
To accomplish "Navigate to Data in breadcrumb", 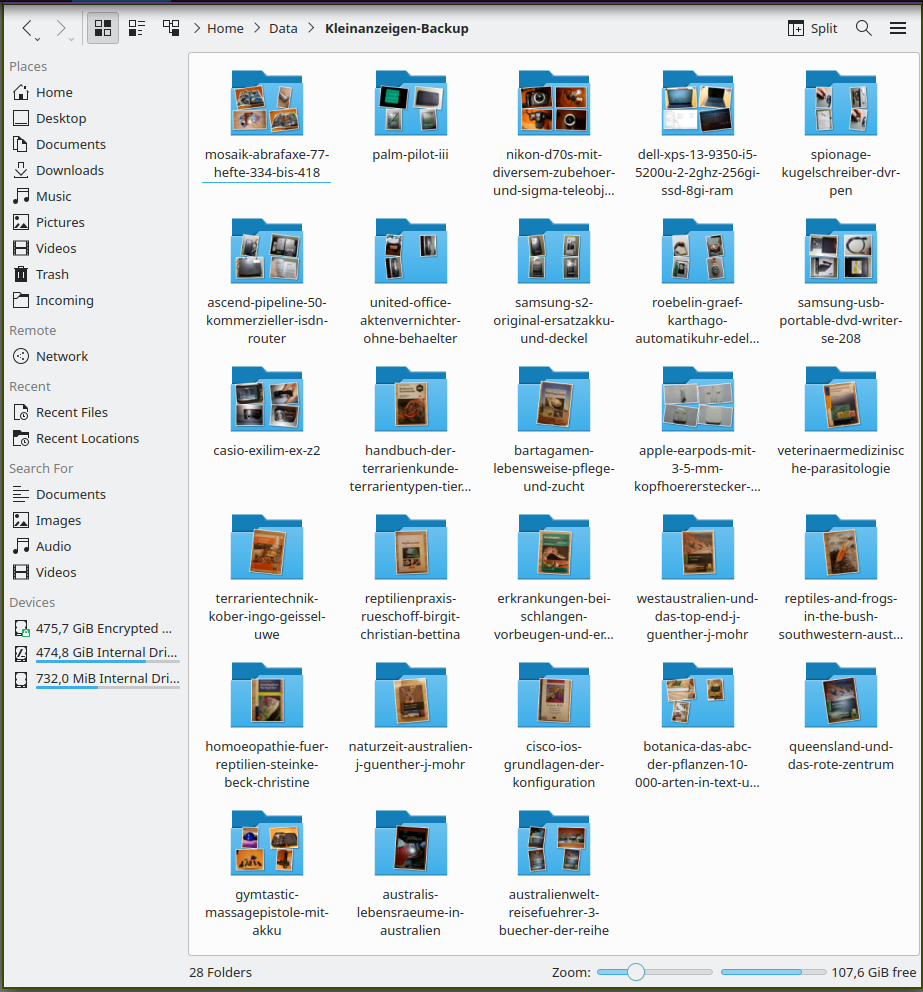I will [x=283, y=28].
